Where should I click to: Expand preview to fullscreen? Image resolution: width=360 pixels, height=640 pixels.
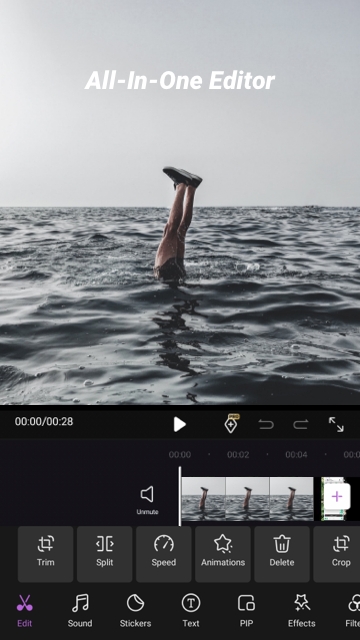pyautogui.click(x=336, y=424)
